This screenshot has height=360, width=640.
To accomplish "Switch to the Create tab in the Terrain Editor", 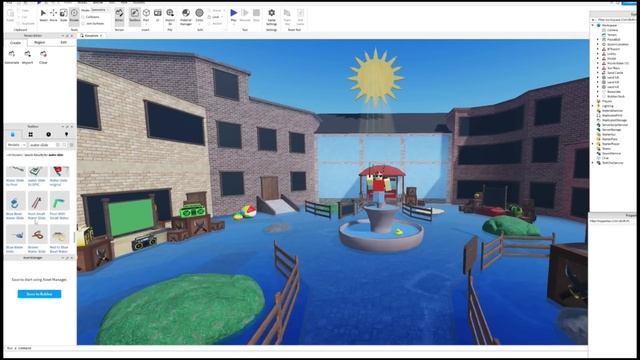I will coord(16,42).
